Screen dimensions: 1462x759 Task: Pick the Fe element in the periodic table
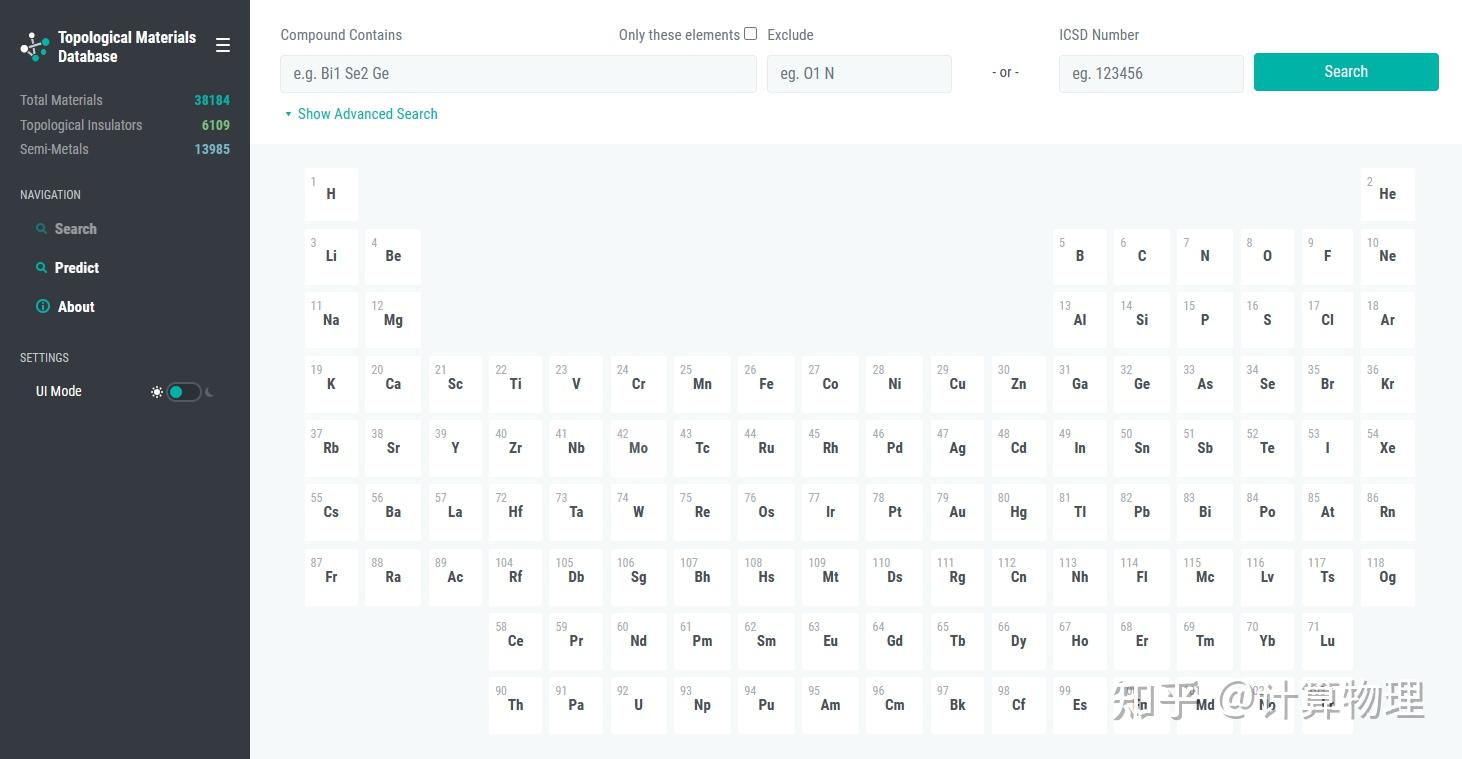(x=766, y=384)
